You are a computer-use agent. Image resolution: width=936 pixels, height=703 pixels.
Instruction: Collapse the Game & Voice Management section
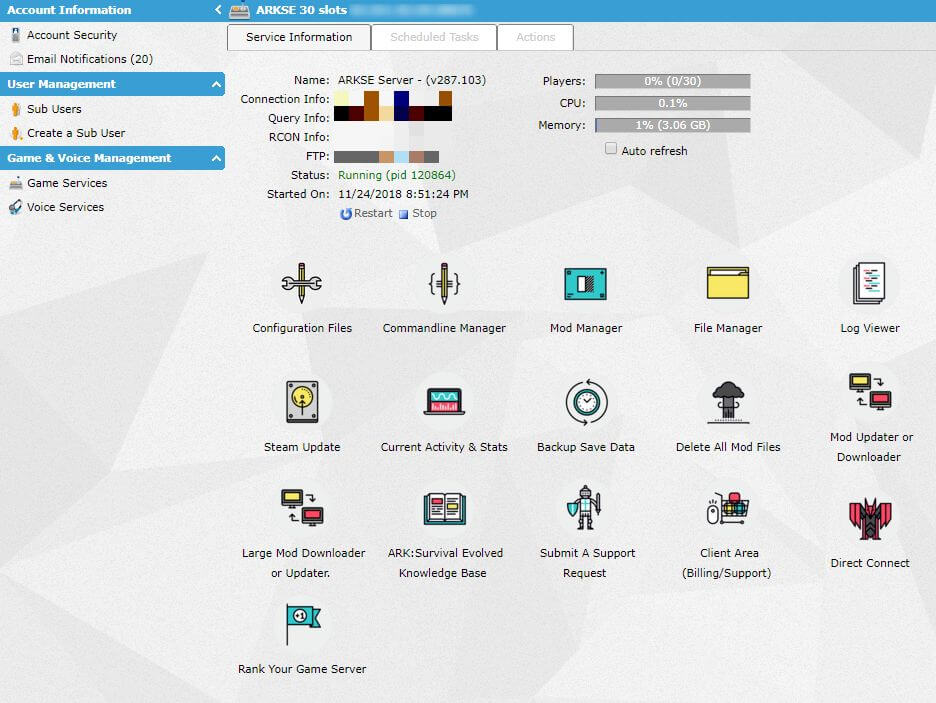217,159
